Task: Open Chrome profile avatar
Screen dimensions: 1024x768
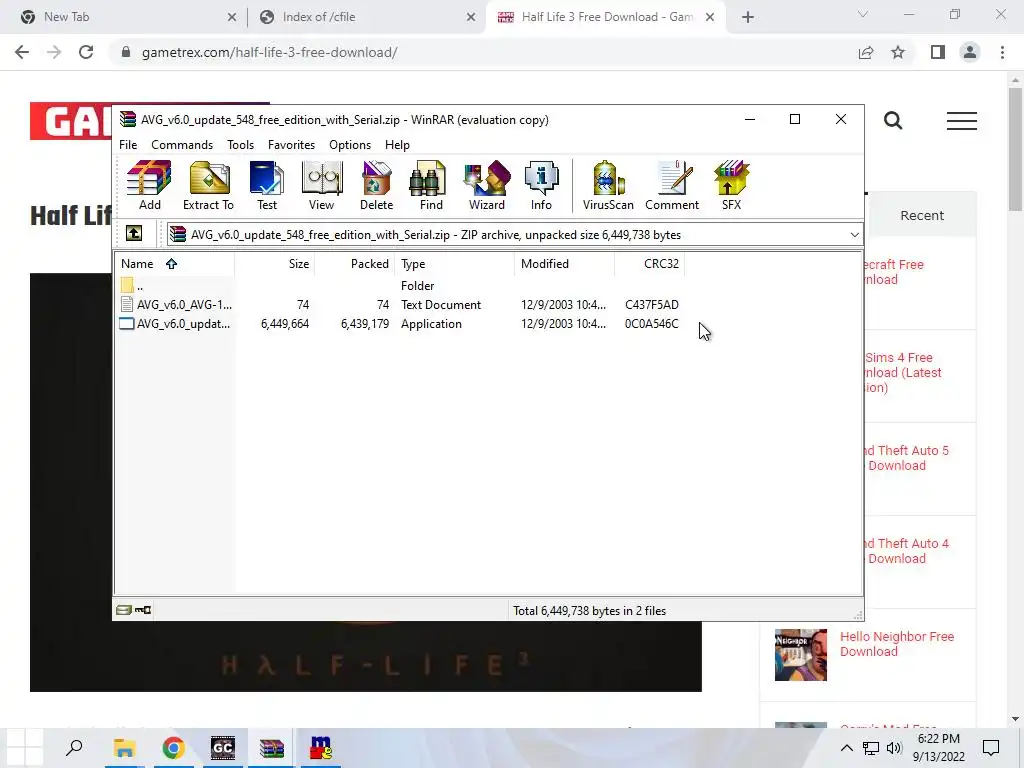Action: pos(970,52)
